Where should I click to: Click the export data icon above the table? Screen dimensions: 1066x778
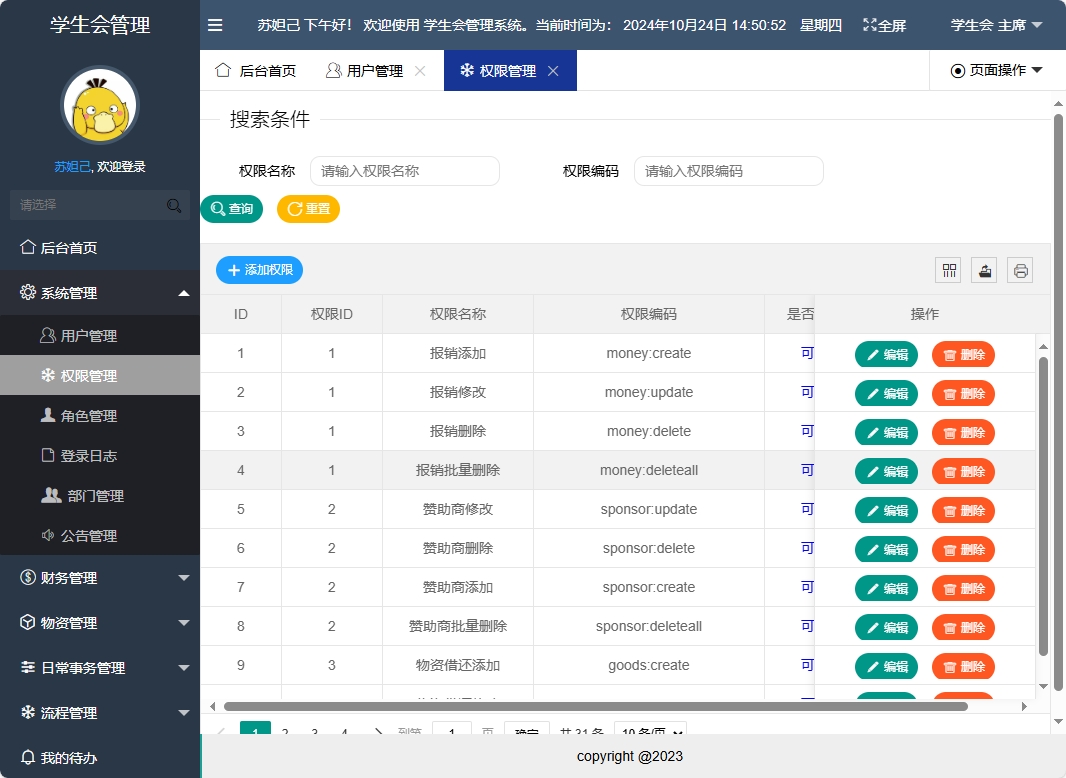pyautogui.click(x=983, y=269)
